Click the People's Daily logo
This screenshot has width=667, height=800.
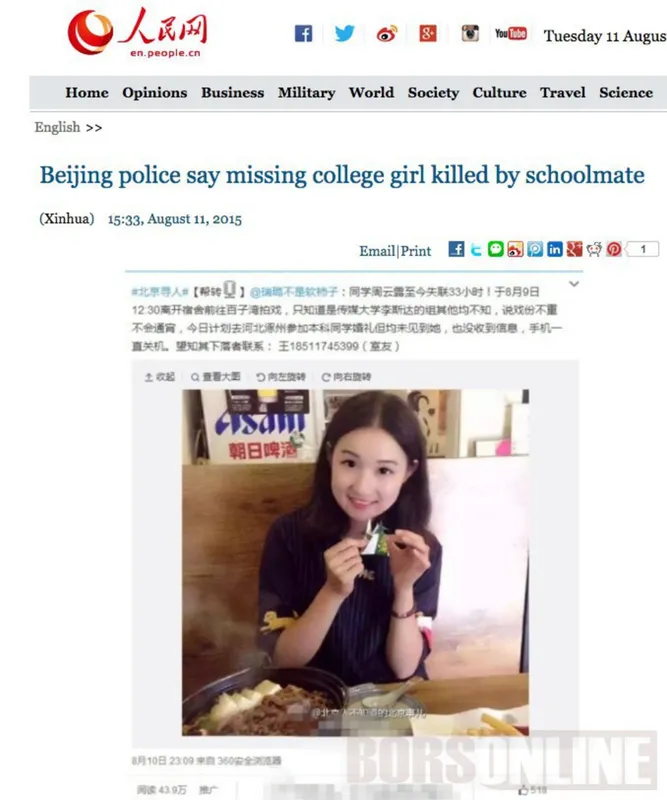tap(138, 33)
